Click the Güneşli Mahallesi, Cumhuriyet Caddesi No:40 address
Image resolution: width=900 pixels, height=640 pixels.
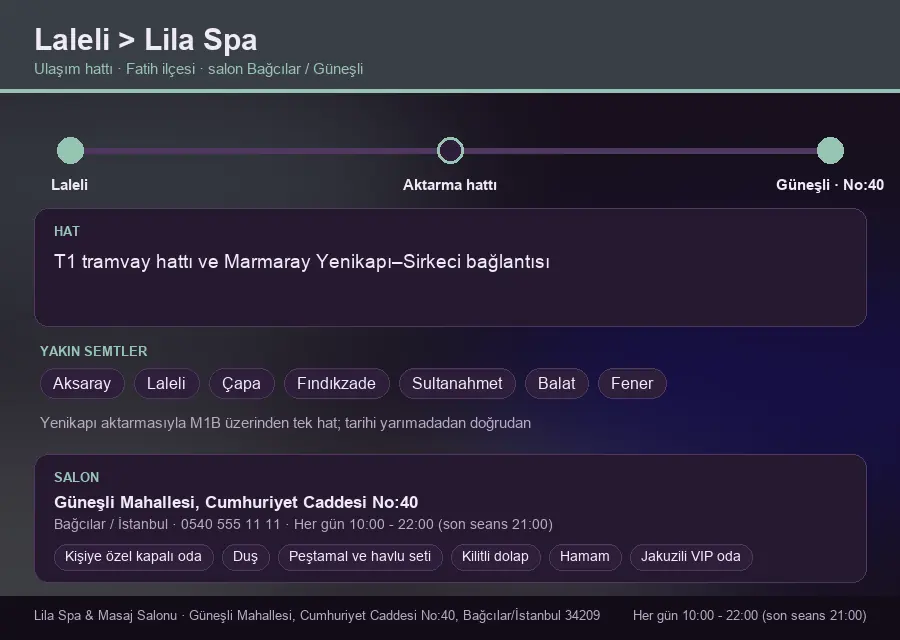coord(236,502)
